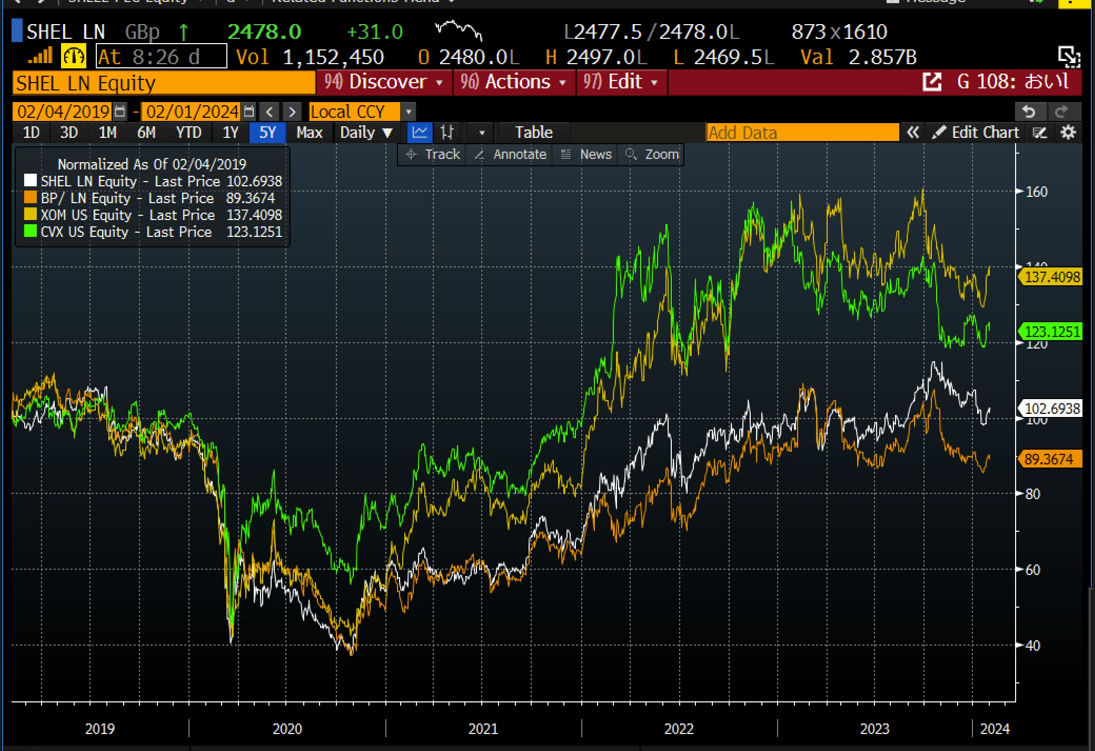Expand the chart type dropdown arrow
The height and width of the screenshot is (751, 1095).
point(481,132)
